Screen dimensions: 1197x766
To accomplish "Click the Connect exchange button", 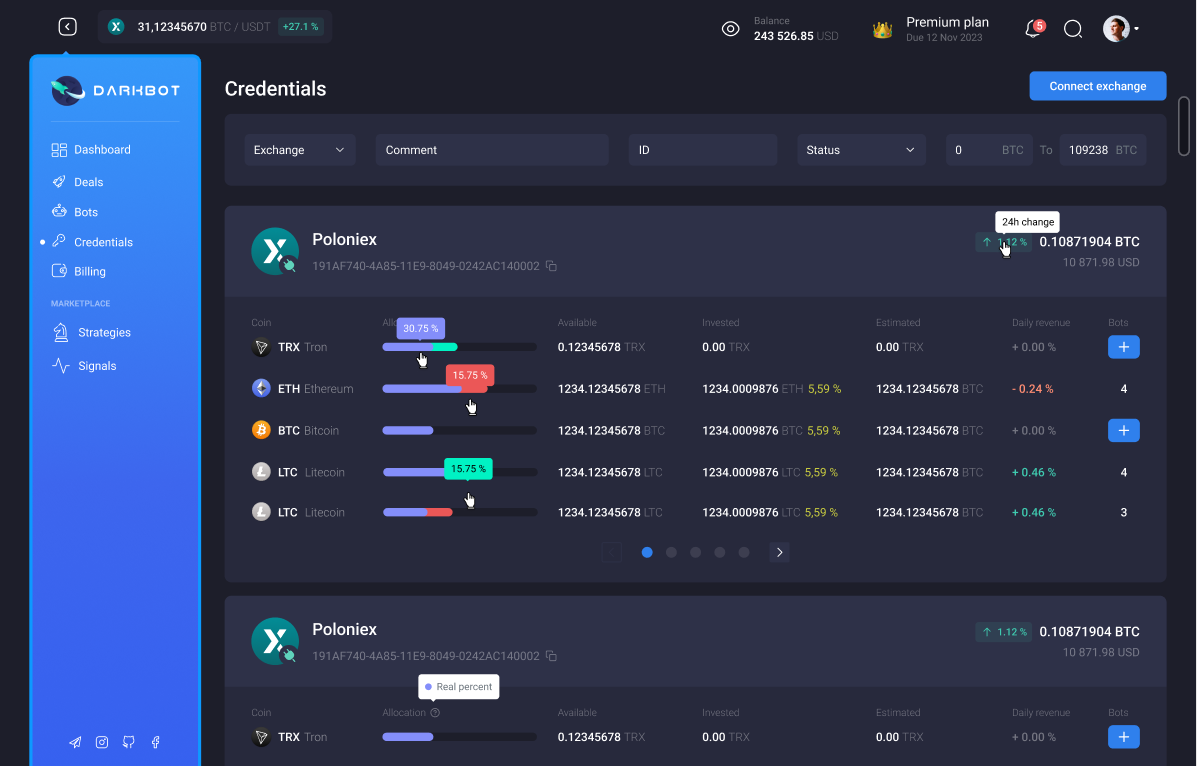I will (1098, 86).
